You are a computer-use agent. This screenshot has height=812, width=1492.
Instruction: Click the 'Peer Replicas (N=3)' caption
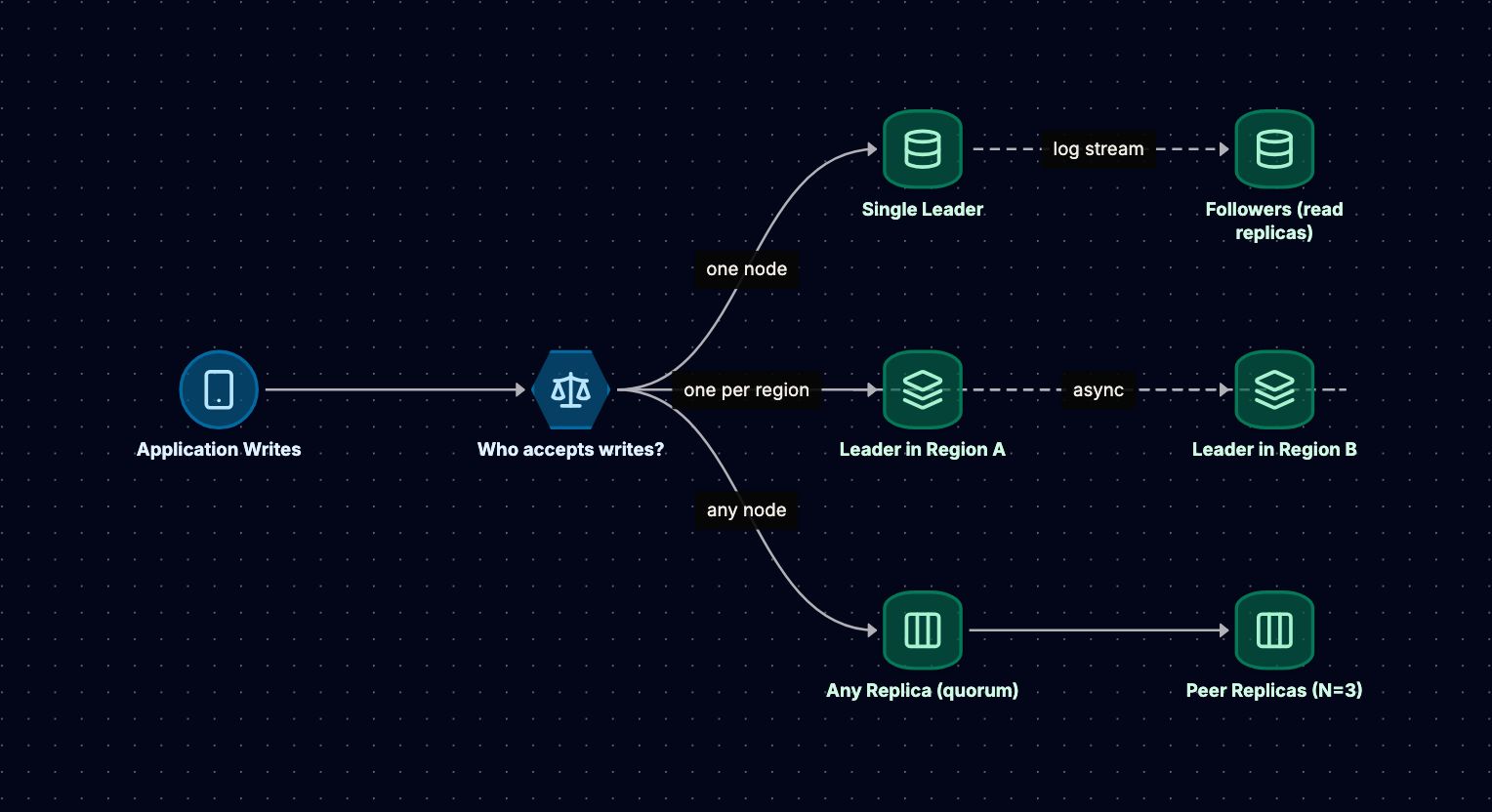pyautogui.click(x=1274, y=691)
